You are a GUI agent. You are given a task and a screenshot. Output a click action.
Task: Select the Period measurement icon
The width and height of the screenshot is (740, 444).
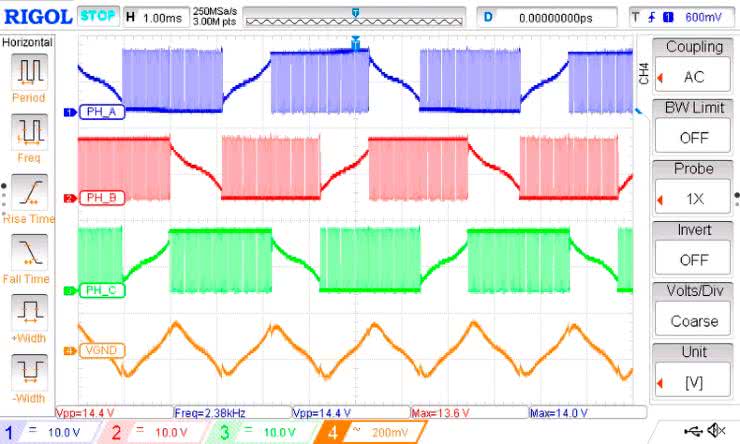(29, 71)
